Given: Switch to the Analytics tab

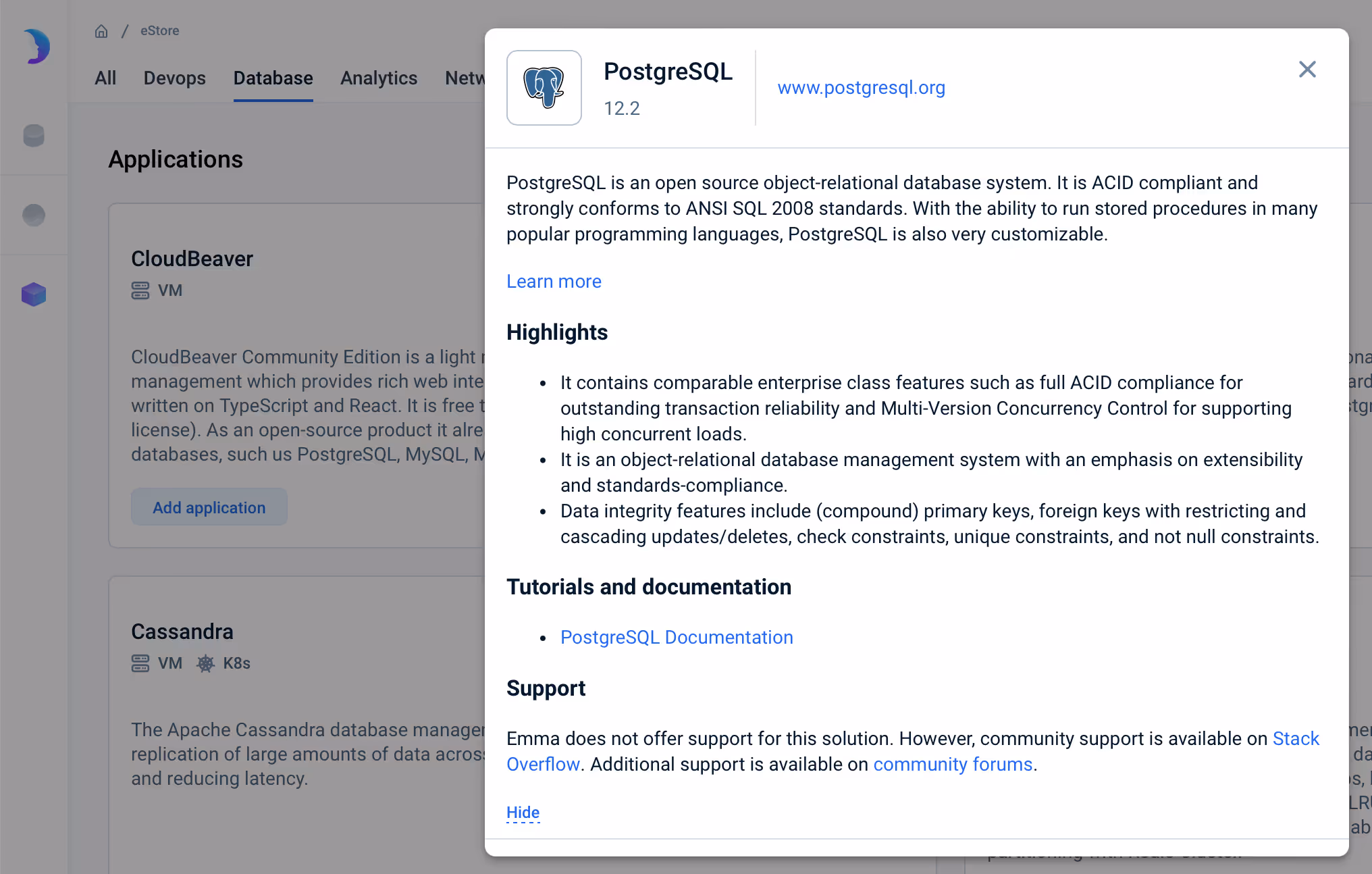Looking at the screenshot, I should 378,78.
